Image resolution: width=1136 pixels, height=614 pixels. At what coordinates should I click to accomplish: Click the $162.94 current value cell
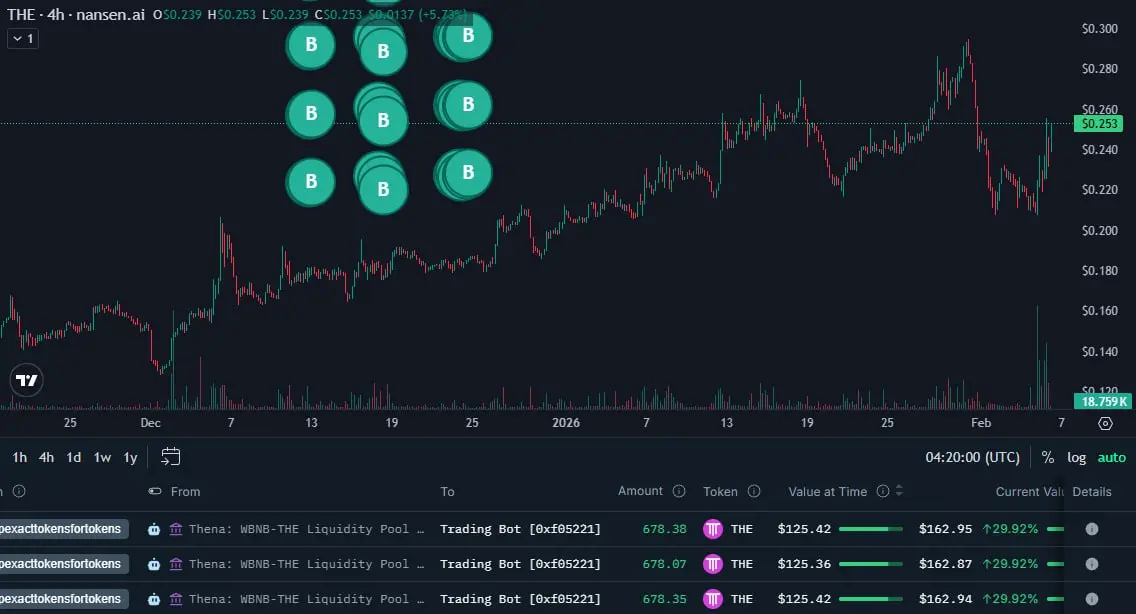point(945,599)
